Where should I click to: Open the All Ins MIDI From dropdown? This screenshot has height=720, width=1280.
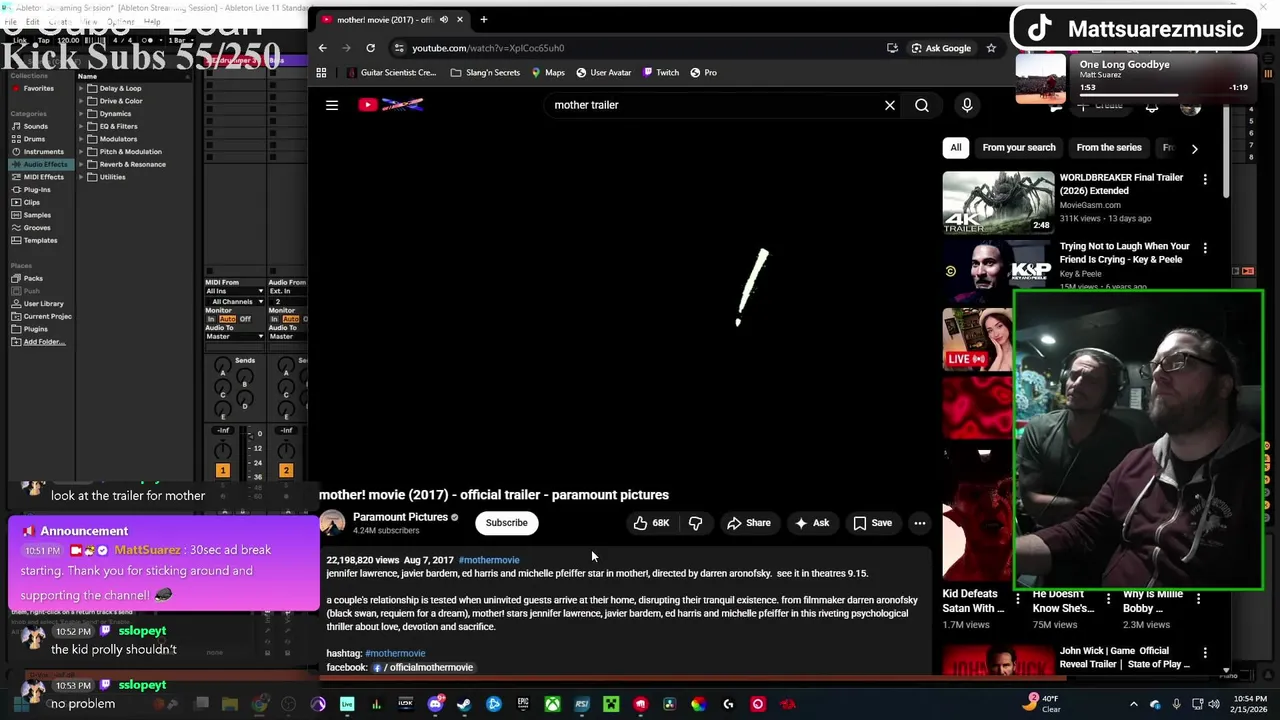click(x=235, y=291)
